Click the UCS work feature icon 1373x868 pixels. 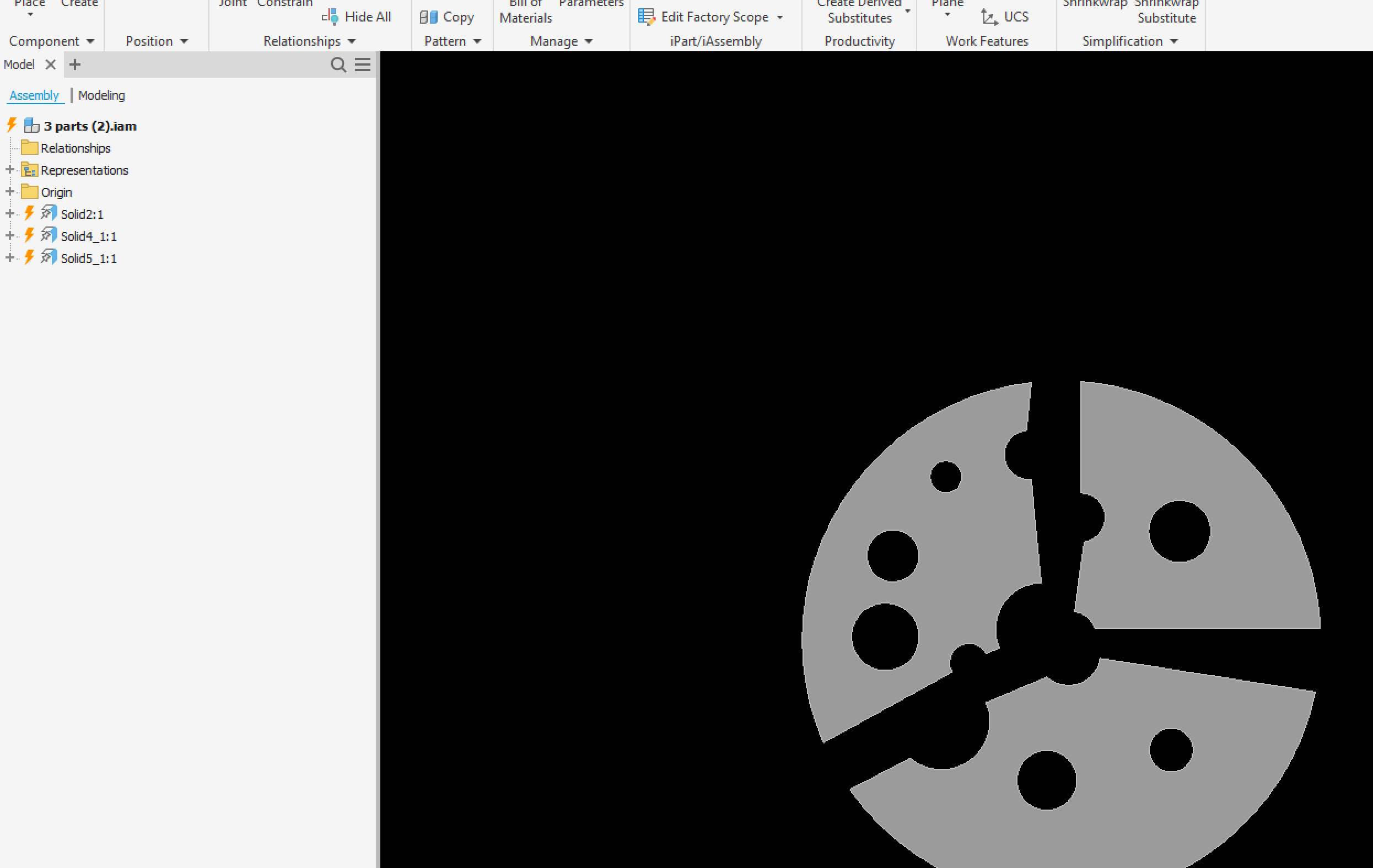989,17
